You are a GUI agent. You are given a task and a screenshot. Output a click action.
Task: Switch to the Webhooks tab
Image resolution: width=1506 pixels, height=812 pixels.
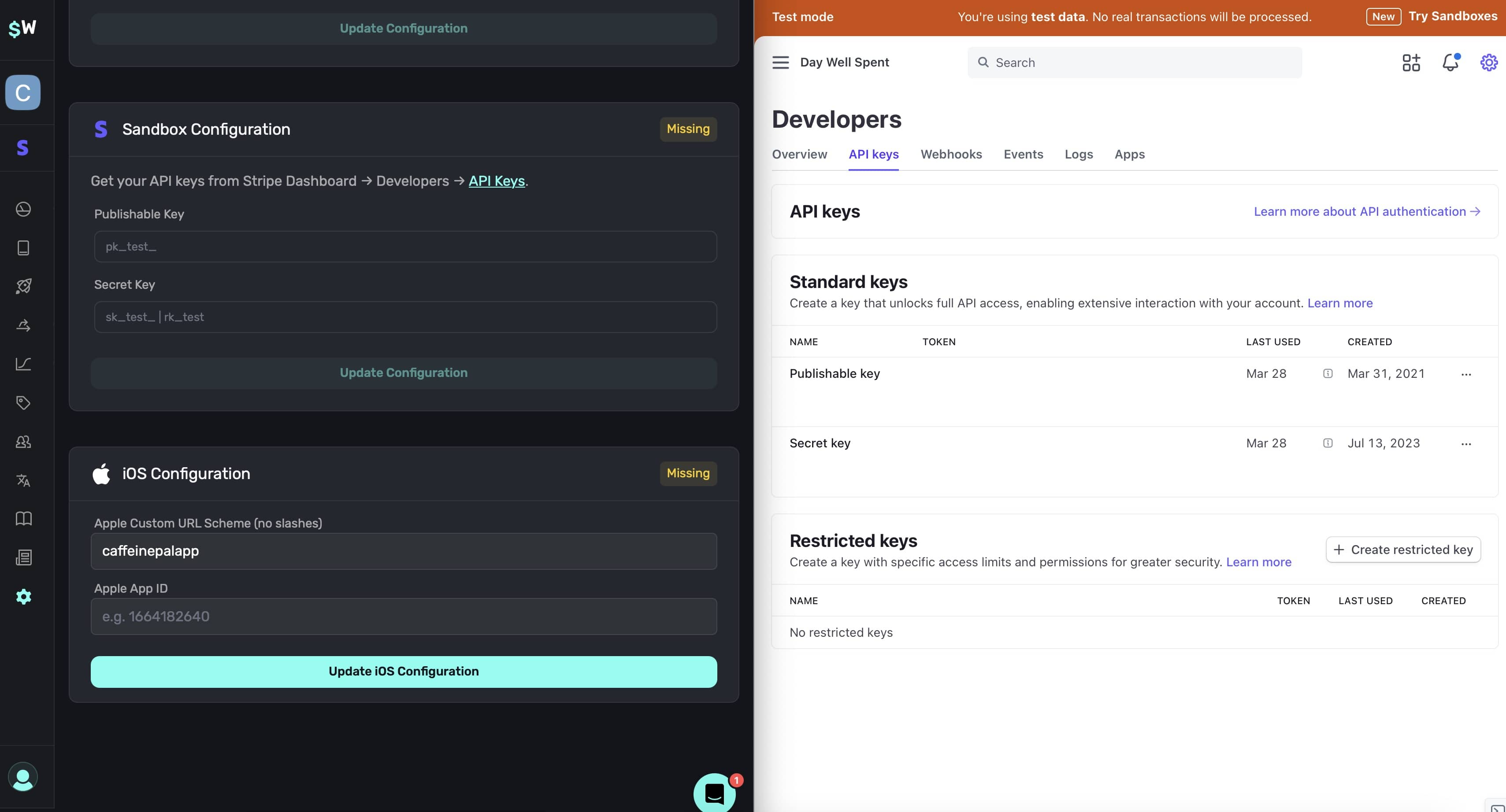click(x=951, y=154)
